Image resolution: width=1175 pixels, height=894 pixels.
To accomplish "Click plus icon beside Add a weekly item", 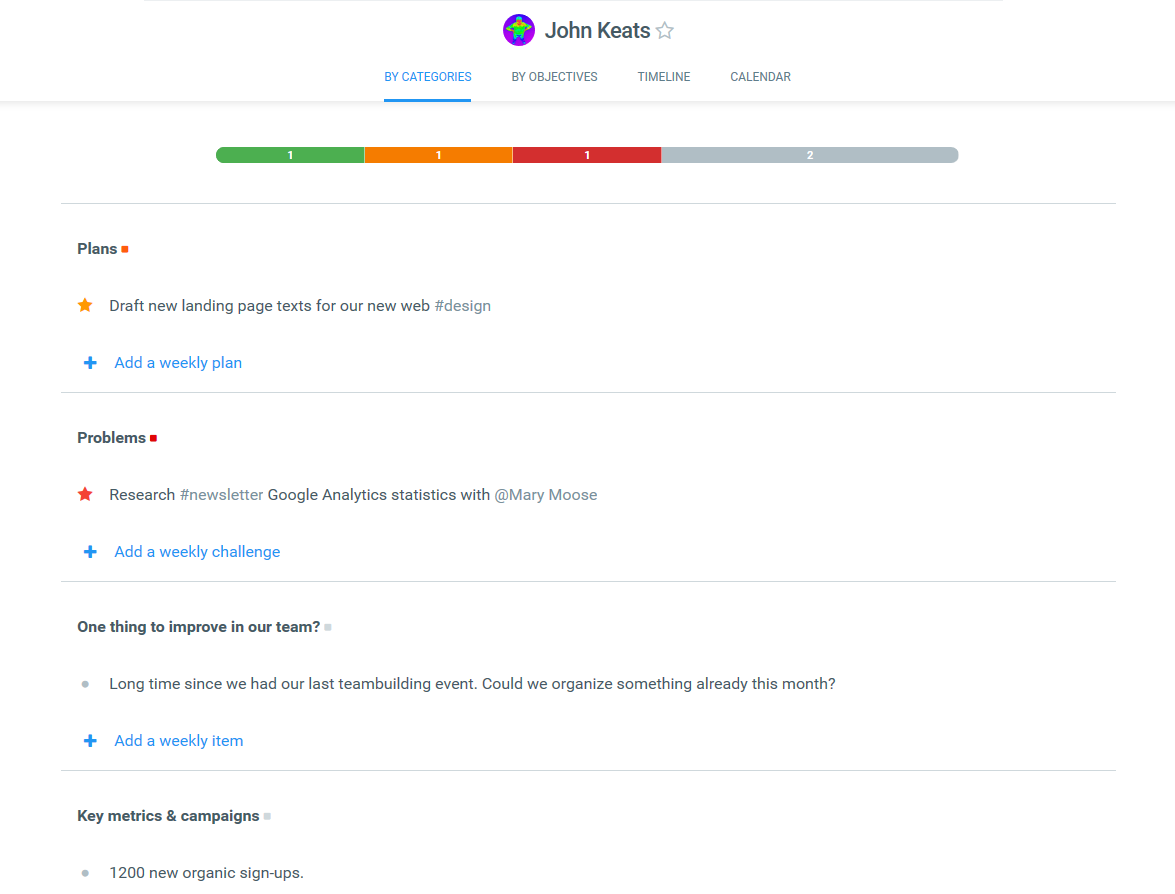I will coord(90,741).
